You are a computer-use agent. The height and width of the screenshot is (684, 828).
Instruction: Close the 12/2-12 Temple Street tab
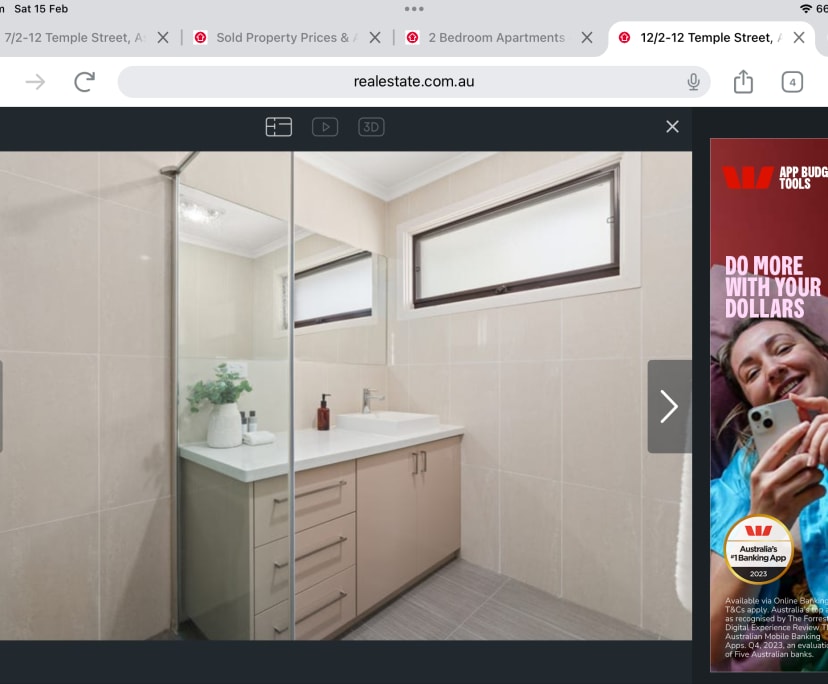click(799, 38)
